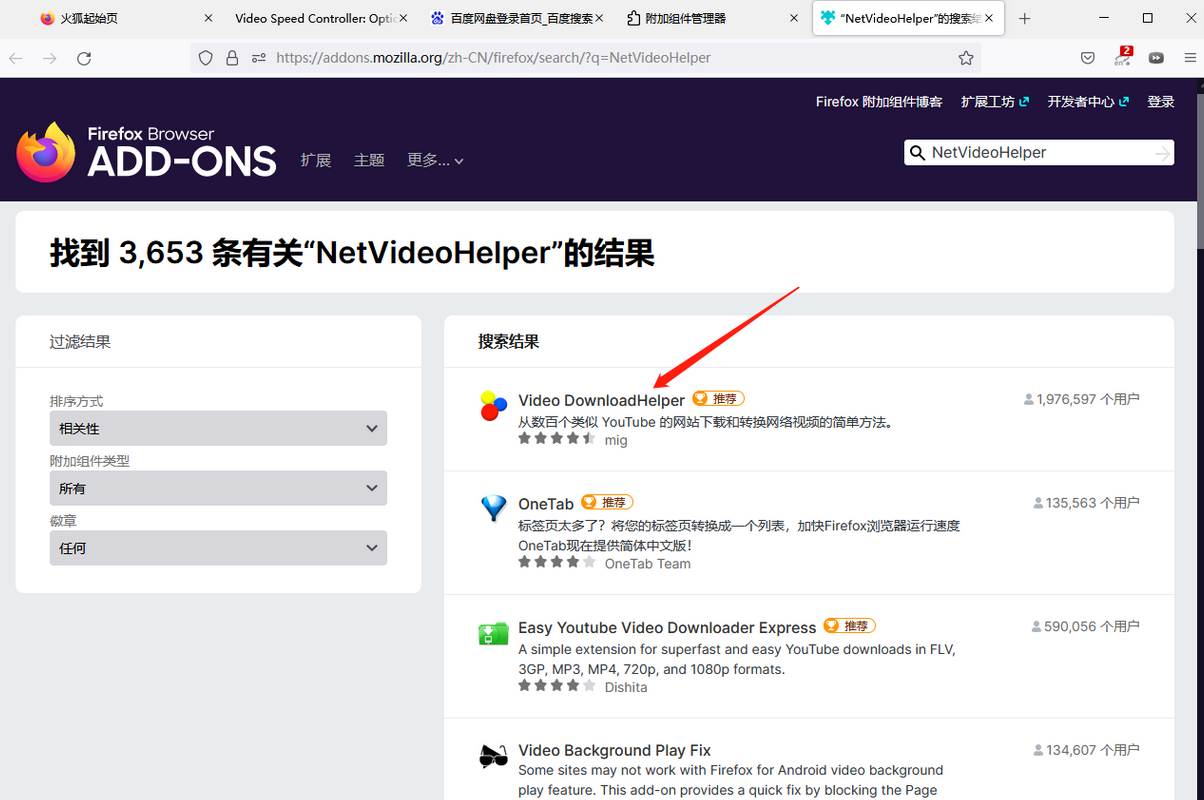Open the Video DownloadHelper result title

[x=601, y=400]
